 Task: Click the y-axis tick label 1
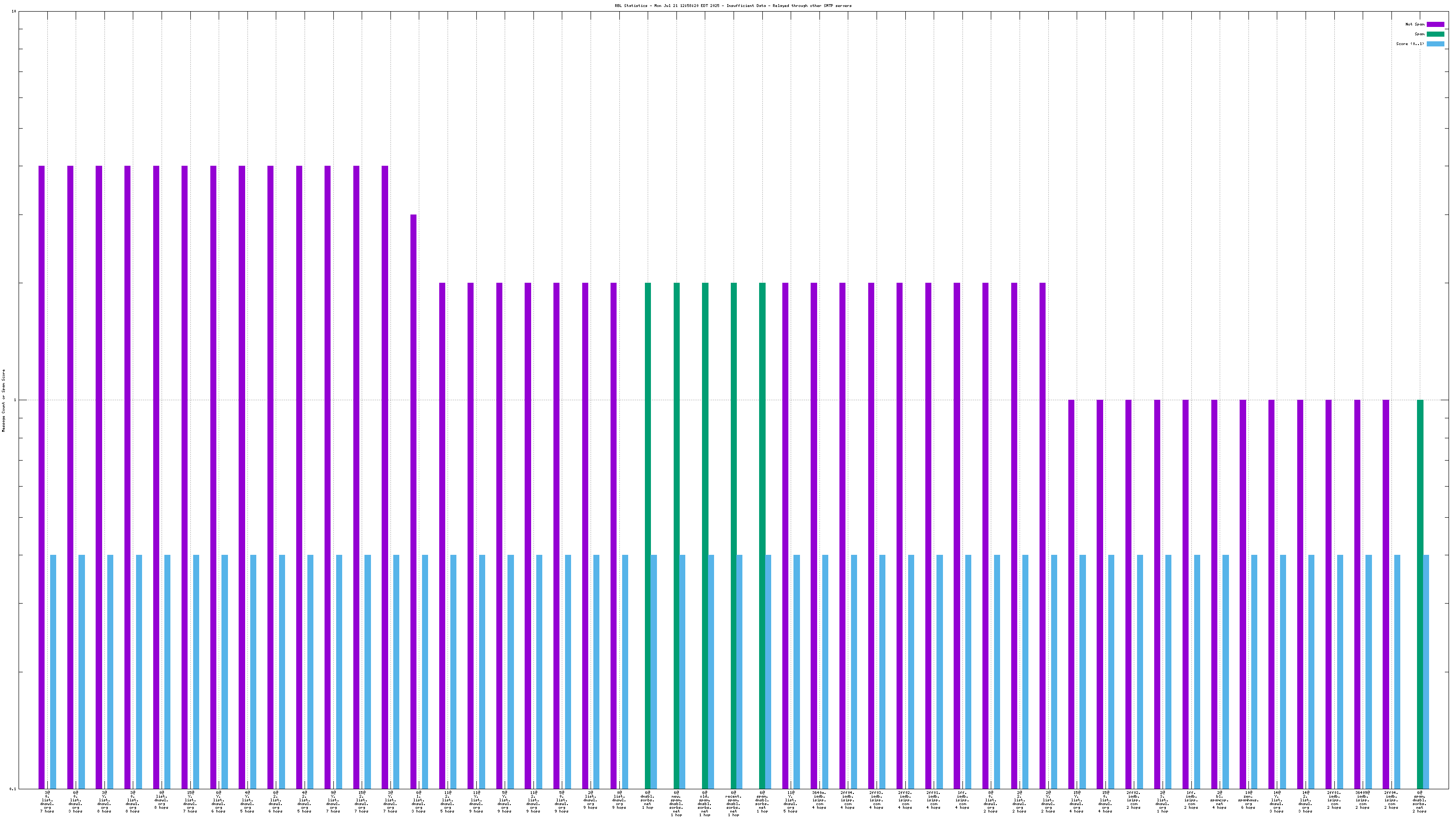point(15,400)
